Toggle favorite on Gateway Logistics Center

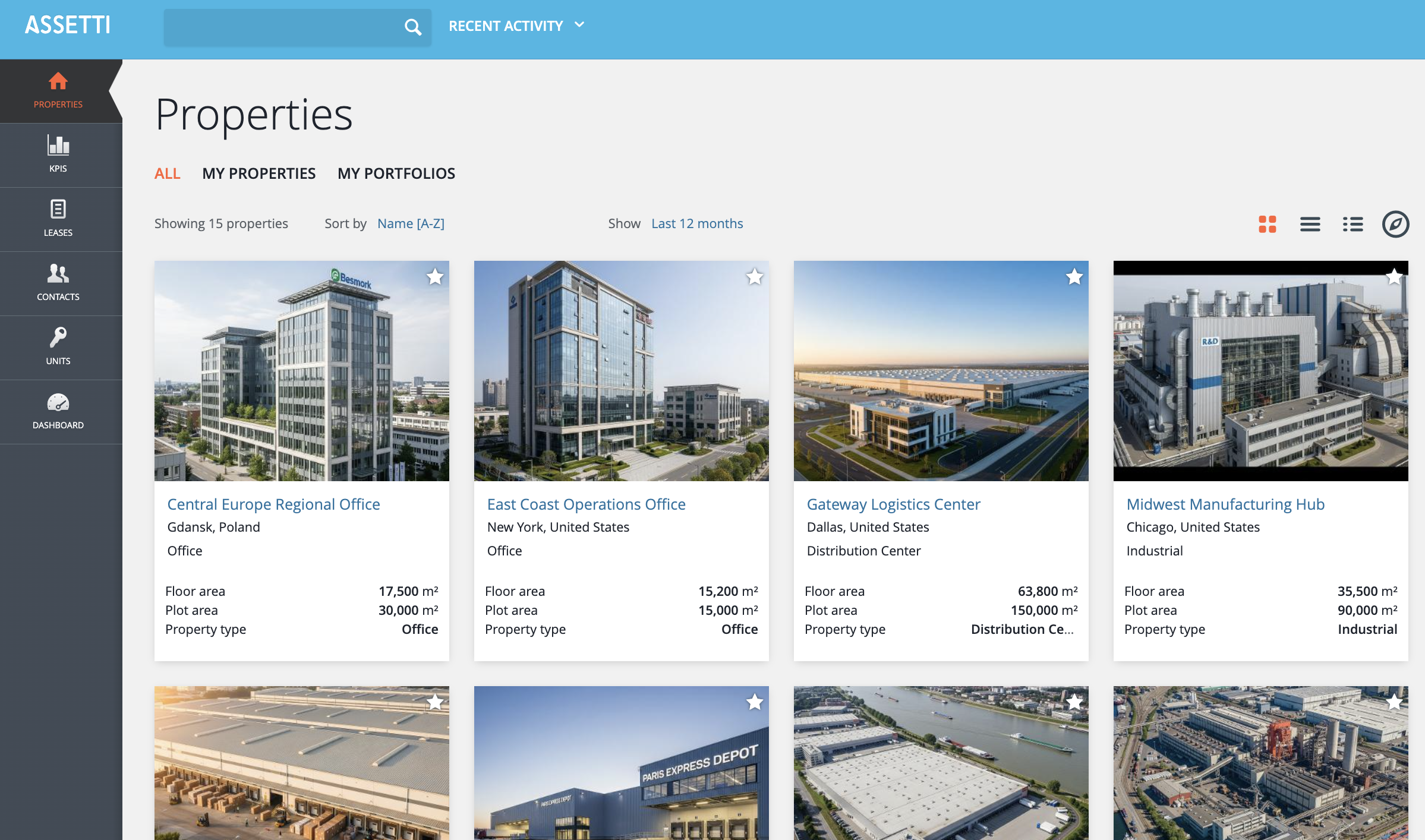[x=1074, y=277]
